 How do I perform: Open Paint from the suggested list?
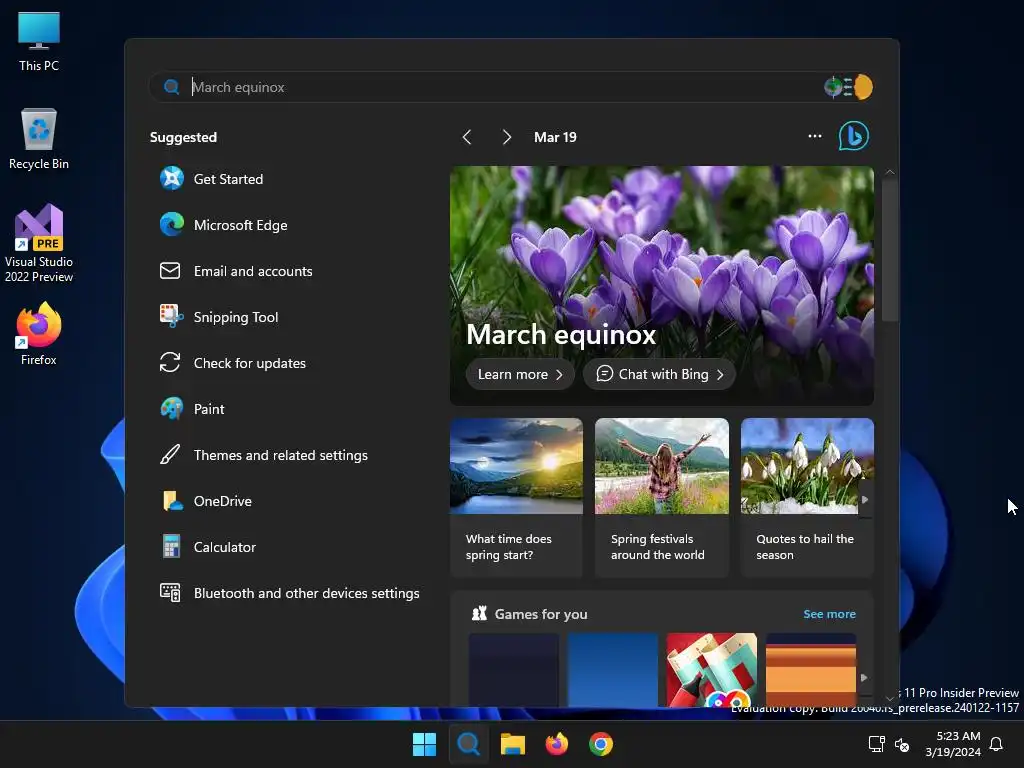coord(192,409)
